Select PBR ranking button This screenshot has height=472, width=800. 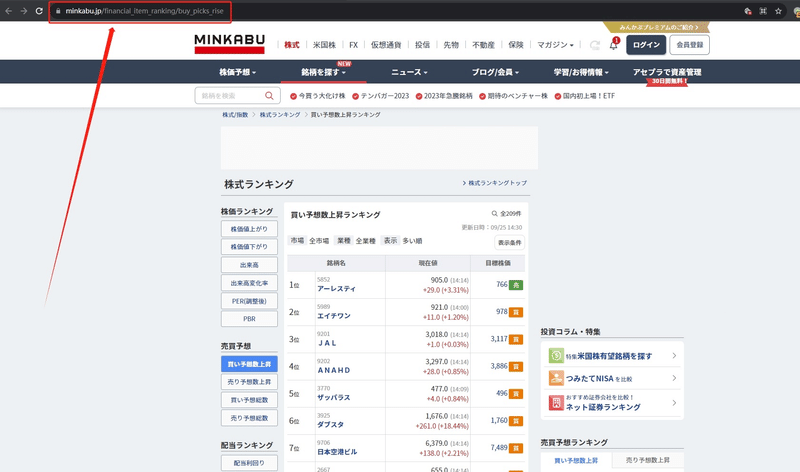point(249,319)
